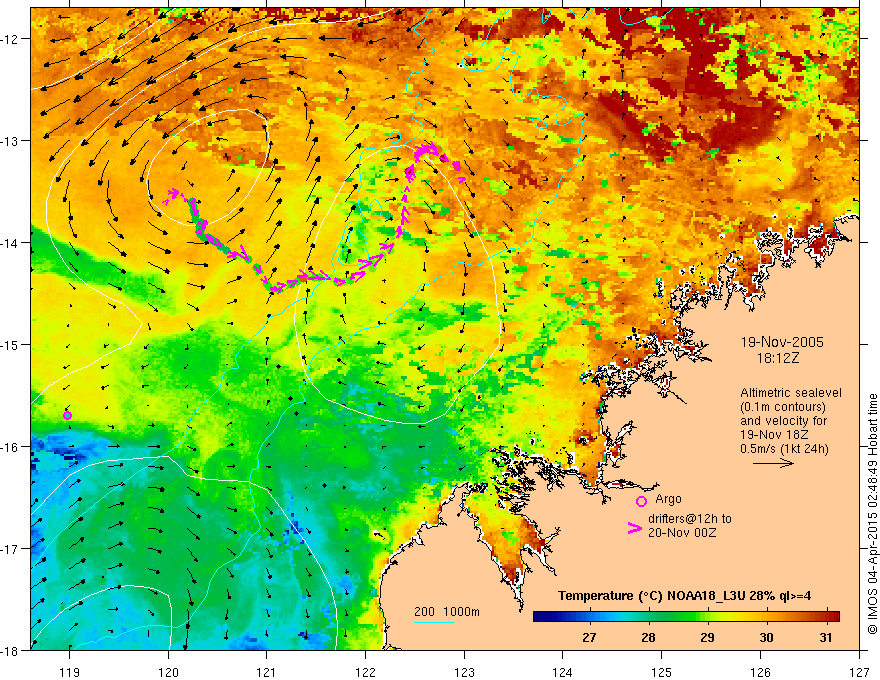The height and width of the screenshot is (680, 880).
Task: Click the 'Argo' legend label
Action: [x=668, y=499]
